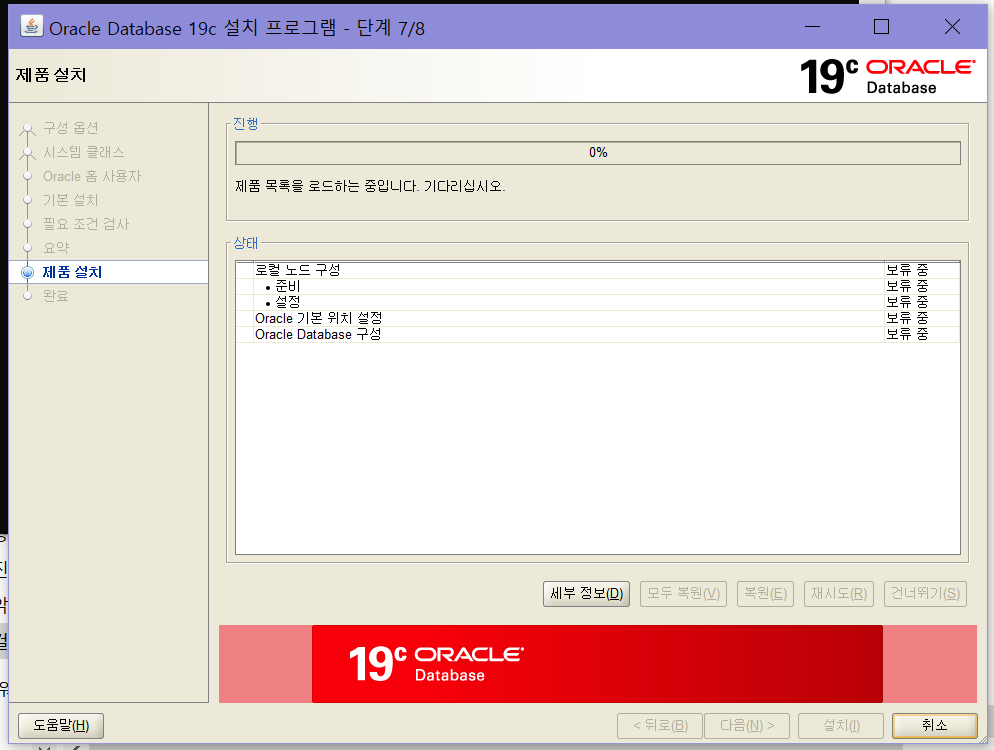The height and width of the screenshot is (750, 994).
Task: Click the 제품 설치 step bullet icon
Action: [x=27, y=272]
